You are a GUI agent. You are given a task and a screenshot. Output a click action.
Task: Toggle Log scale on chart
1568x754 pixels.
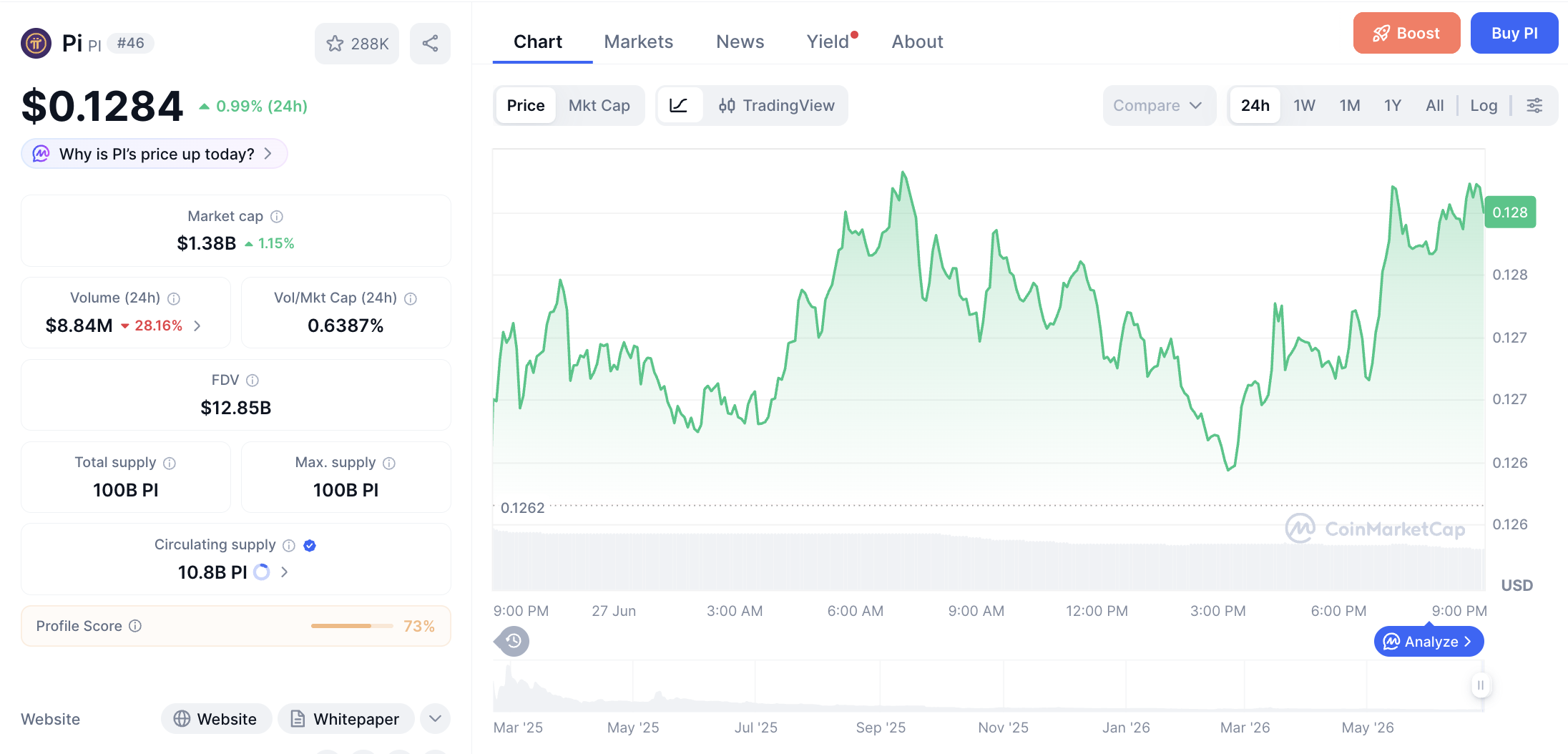click(x=1484, y=105)
